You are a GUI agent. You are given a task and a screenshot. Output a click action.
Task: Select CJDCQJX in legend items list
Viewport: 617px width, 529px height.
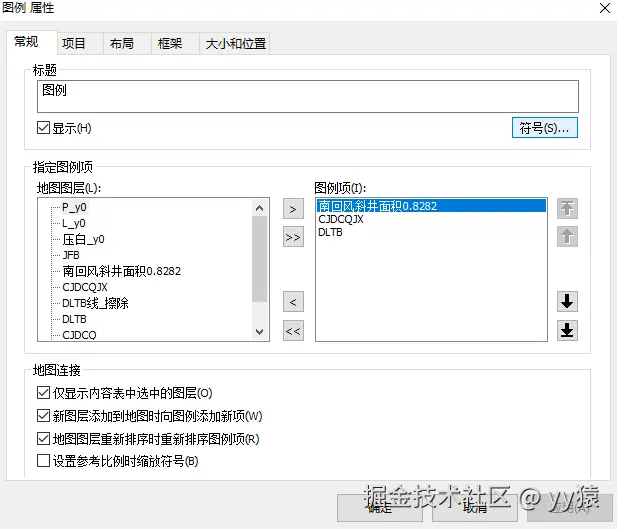tap(341, 219)
